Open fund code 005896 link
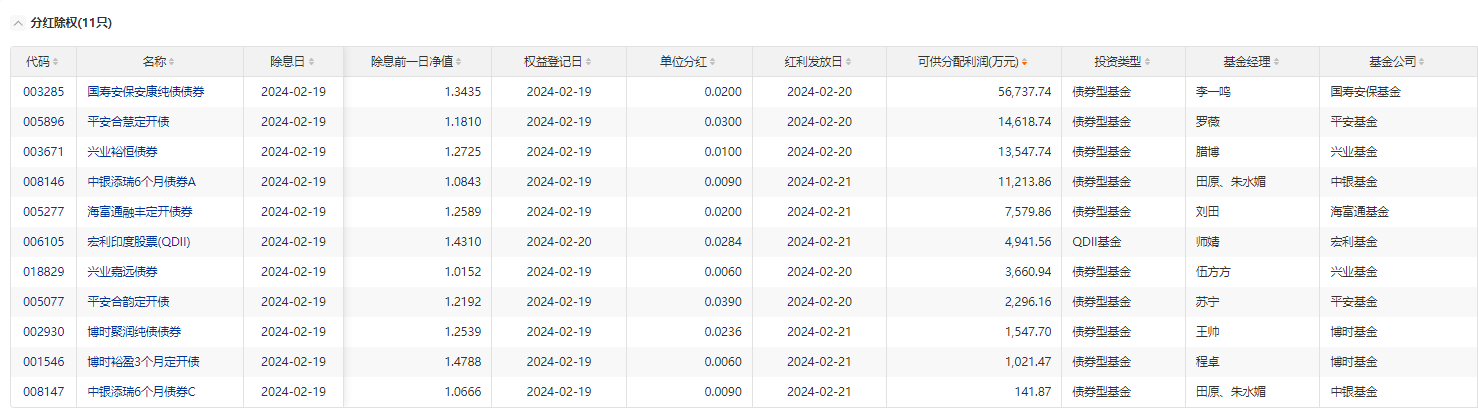 [44, 122]
